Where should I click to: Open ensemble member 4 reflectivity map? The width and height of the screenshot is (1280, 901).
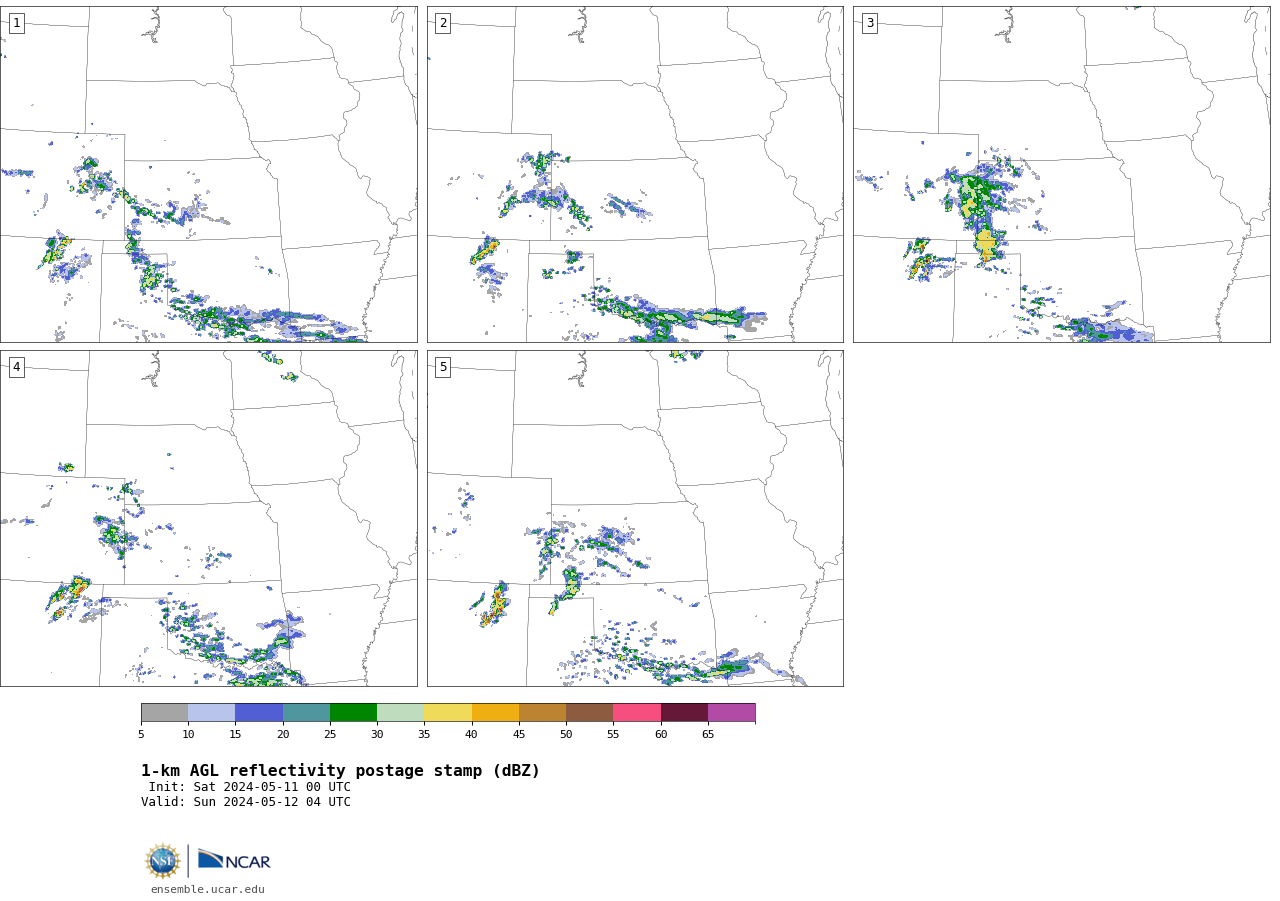point(208,518)
